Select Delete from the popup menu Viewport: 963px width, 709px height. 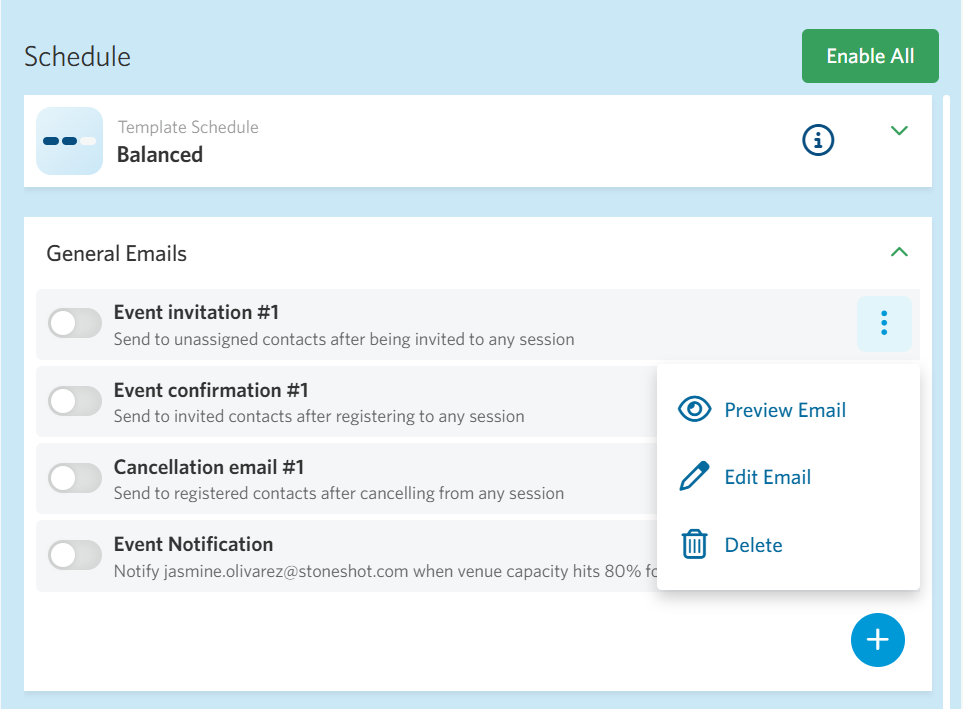[753, 545]
